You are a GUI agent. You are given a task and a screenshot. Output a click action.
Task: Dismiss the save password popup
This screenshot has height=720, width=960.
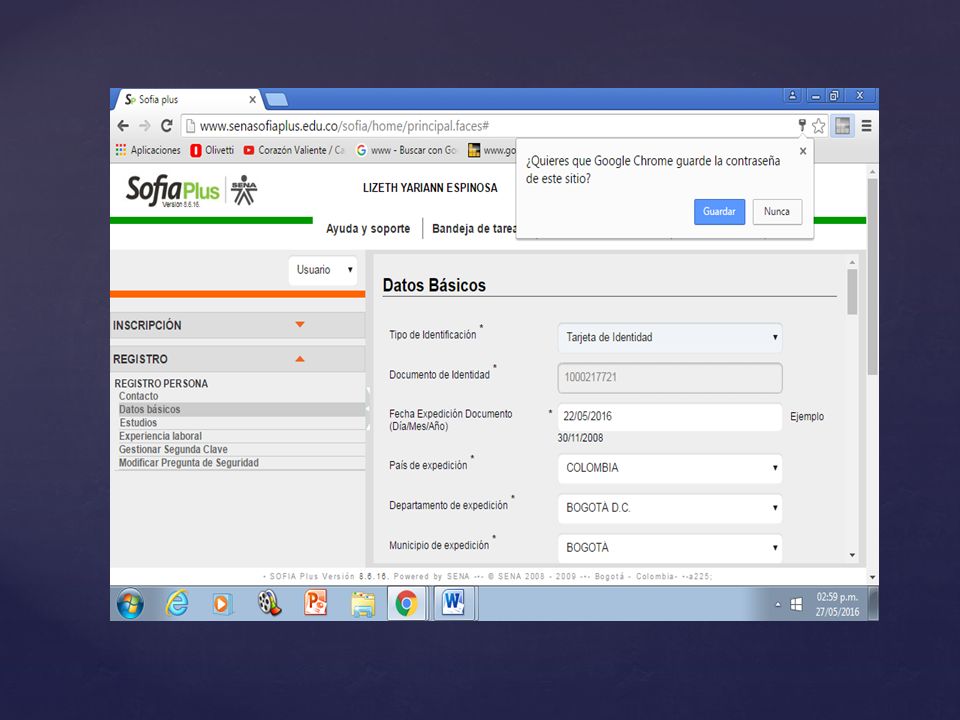tap(803, 151)
